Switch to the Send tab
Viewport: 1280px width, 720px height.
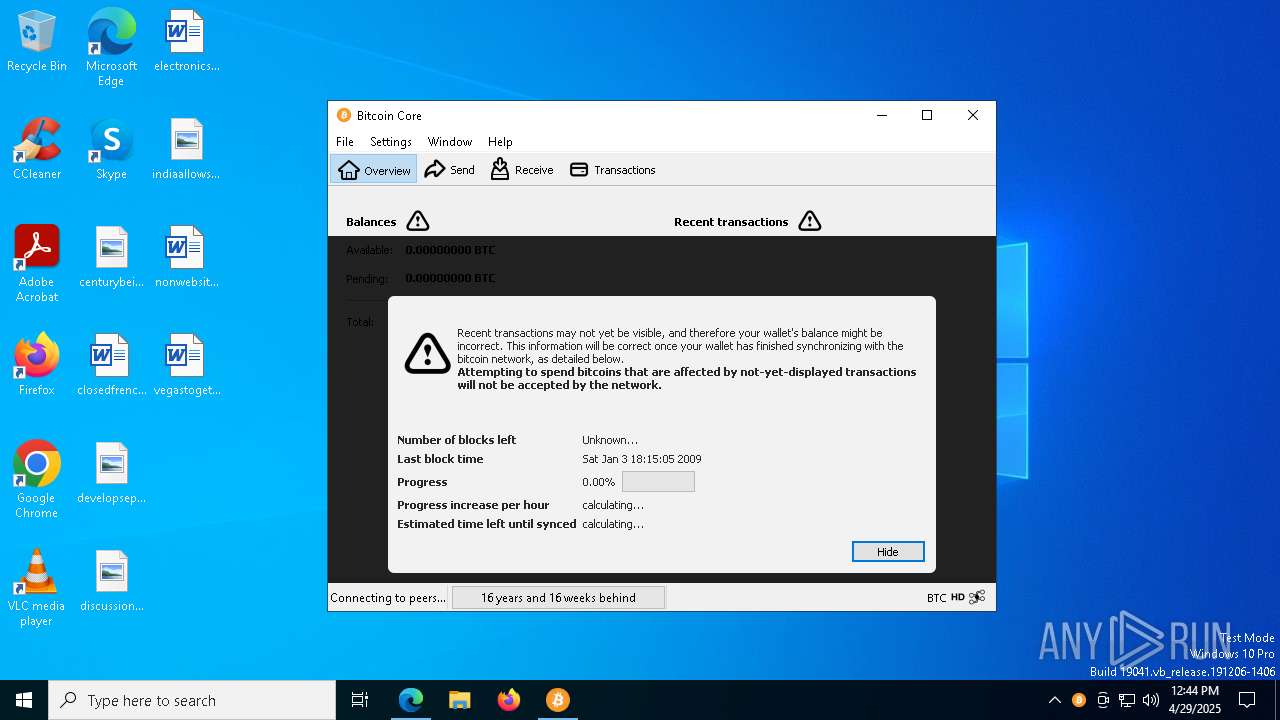coord(450,170)
